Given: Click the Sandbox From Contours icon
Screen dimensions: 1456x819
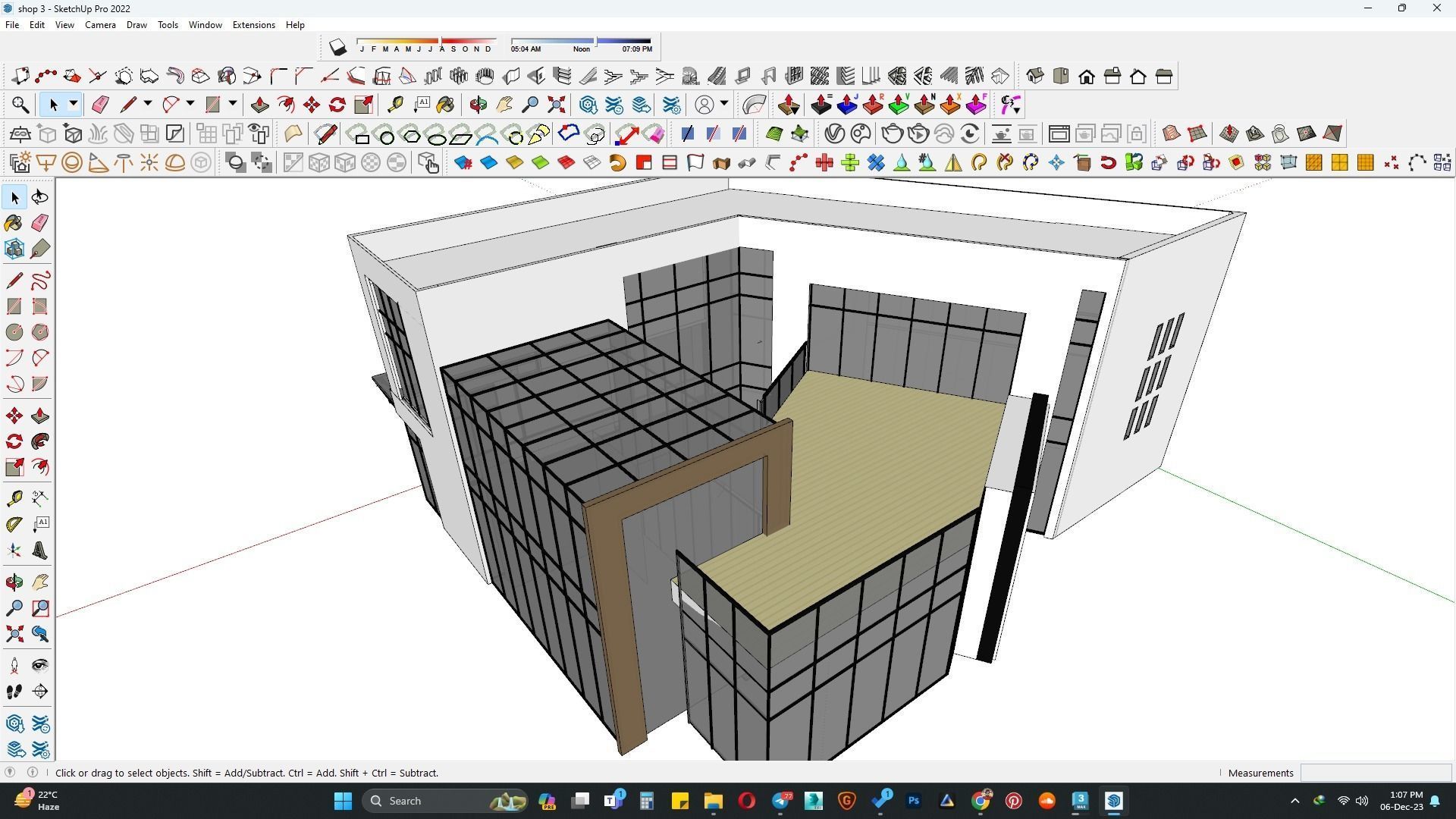Looking at the screenshot, I should pyautogui.click(x=1172, y=134).
